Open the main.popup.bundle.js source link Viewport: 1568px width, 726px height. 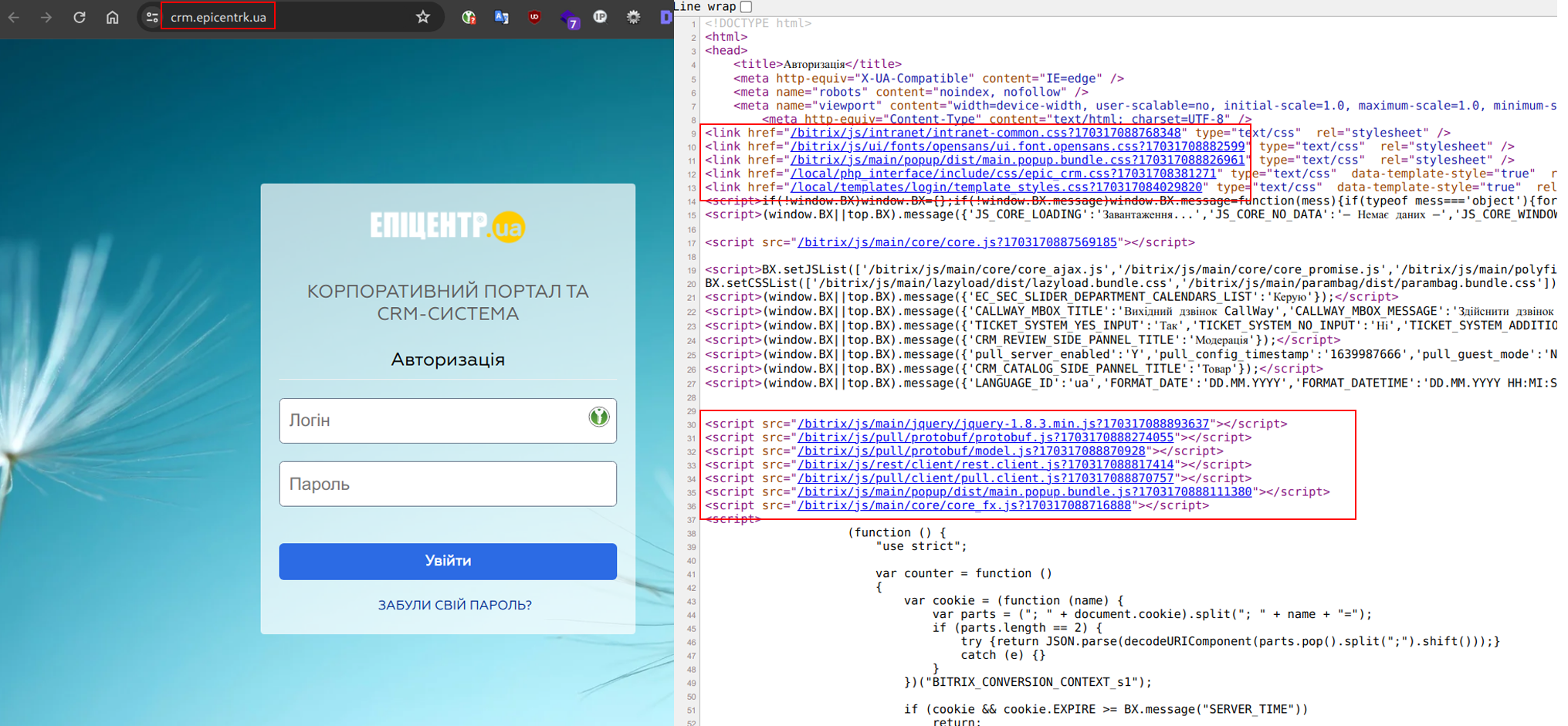click(1024, 491)
